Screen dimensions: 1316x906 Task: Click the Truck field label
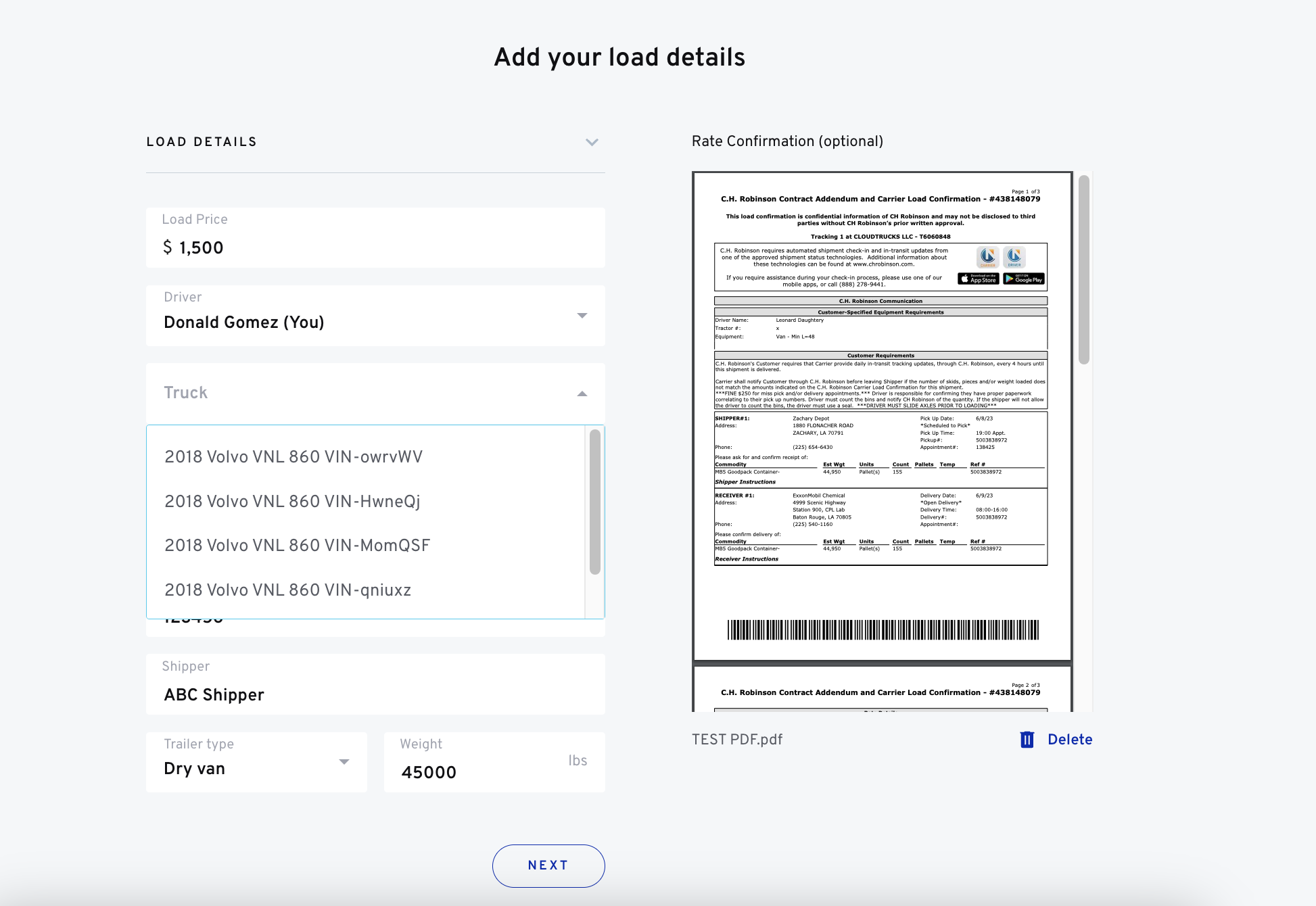[185, 393]
